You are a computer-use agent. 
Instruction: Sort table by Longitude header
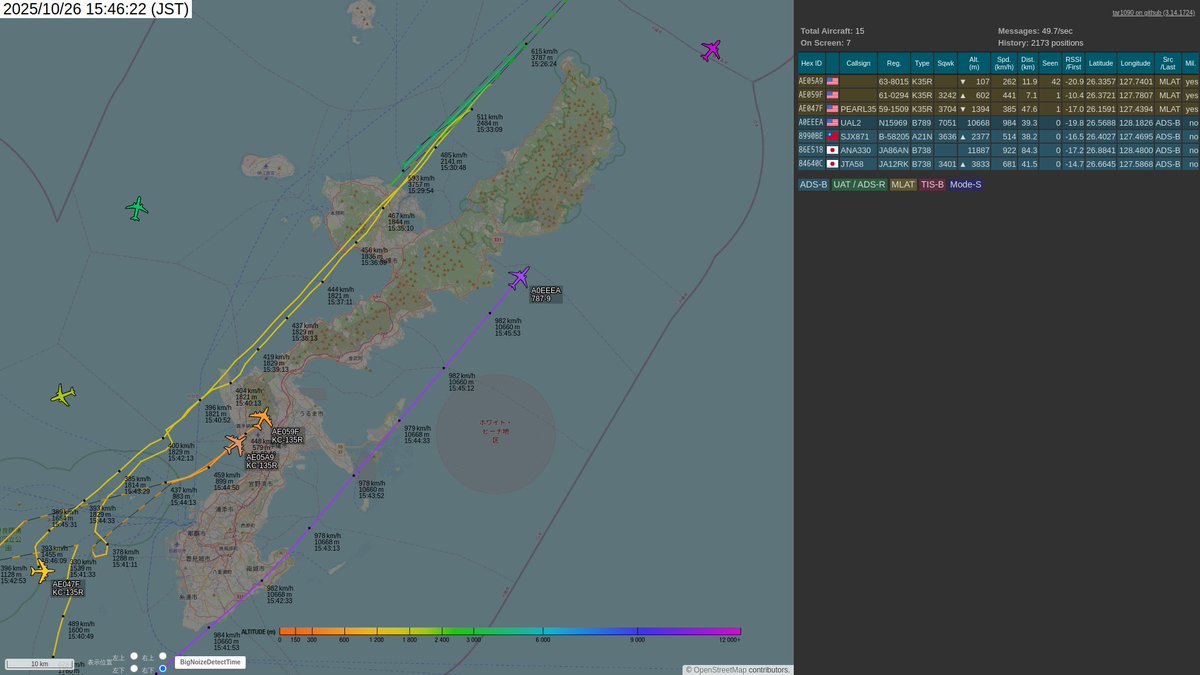1135,62
